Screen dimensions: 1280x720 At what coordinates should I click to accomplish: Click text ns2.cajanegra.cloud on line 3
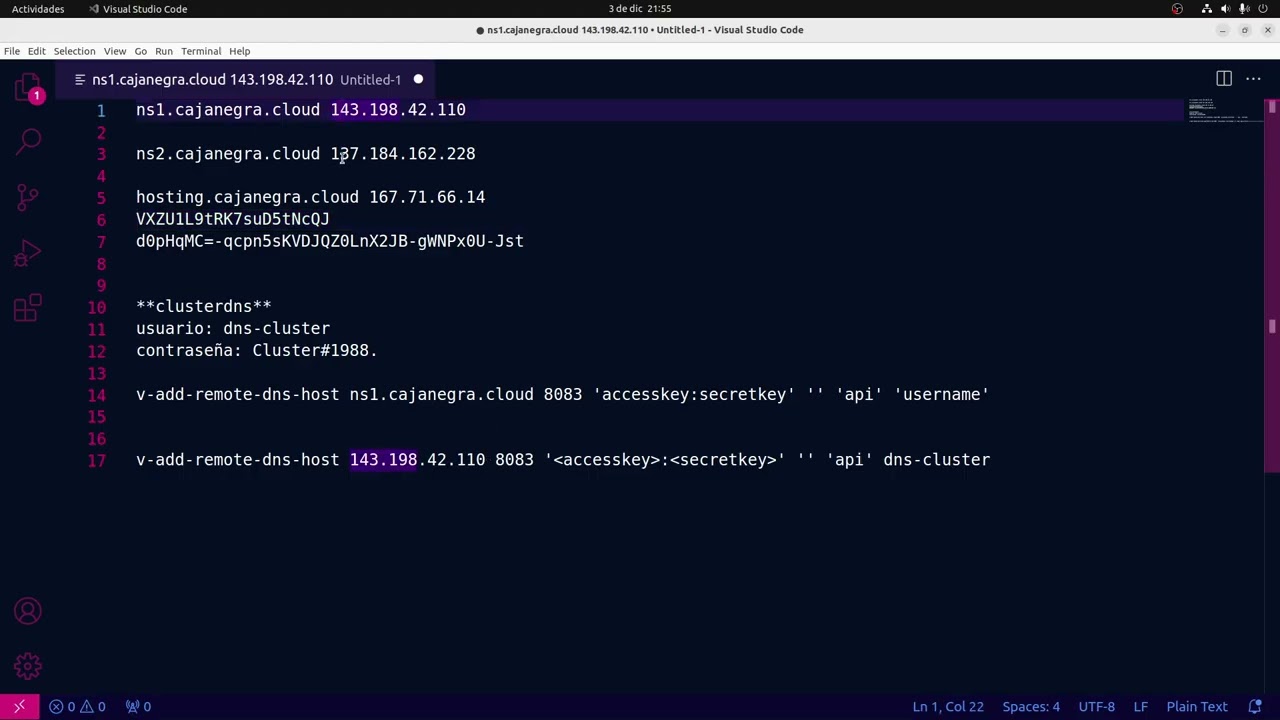pyautogui.click(x=228, y=154)
